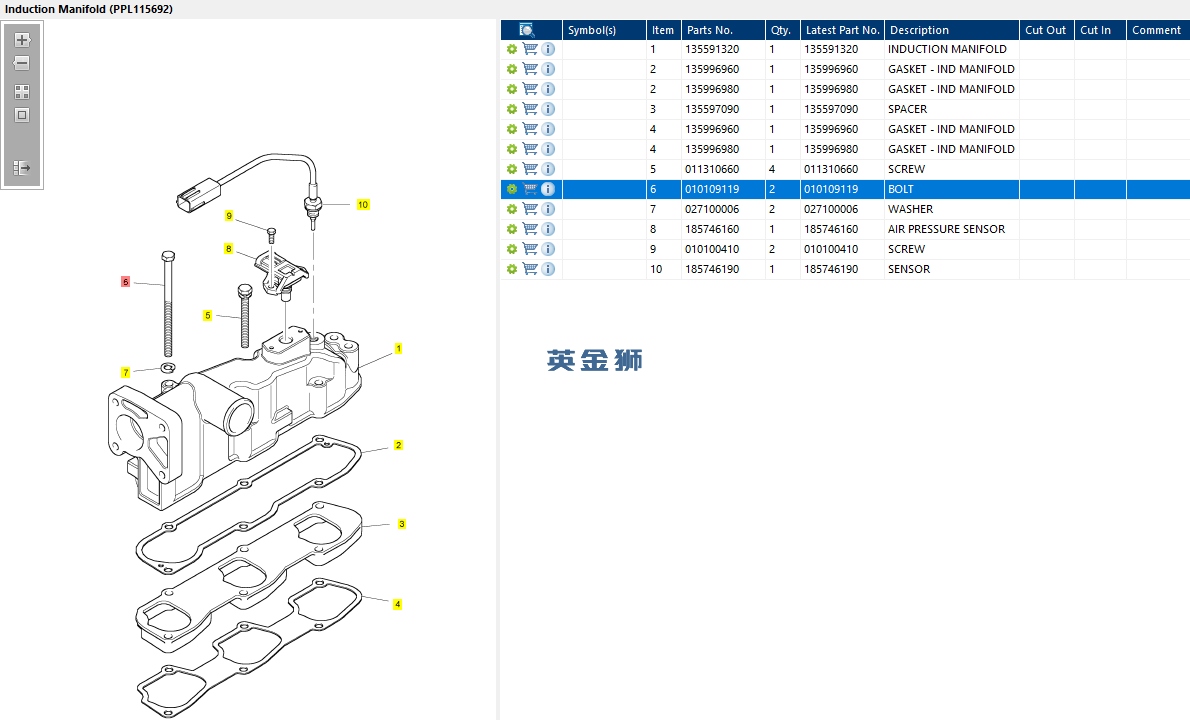Add INDUCTION MANIFOLD to cart
This screenshot has width=1190, height=720.
coord(530,49)
